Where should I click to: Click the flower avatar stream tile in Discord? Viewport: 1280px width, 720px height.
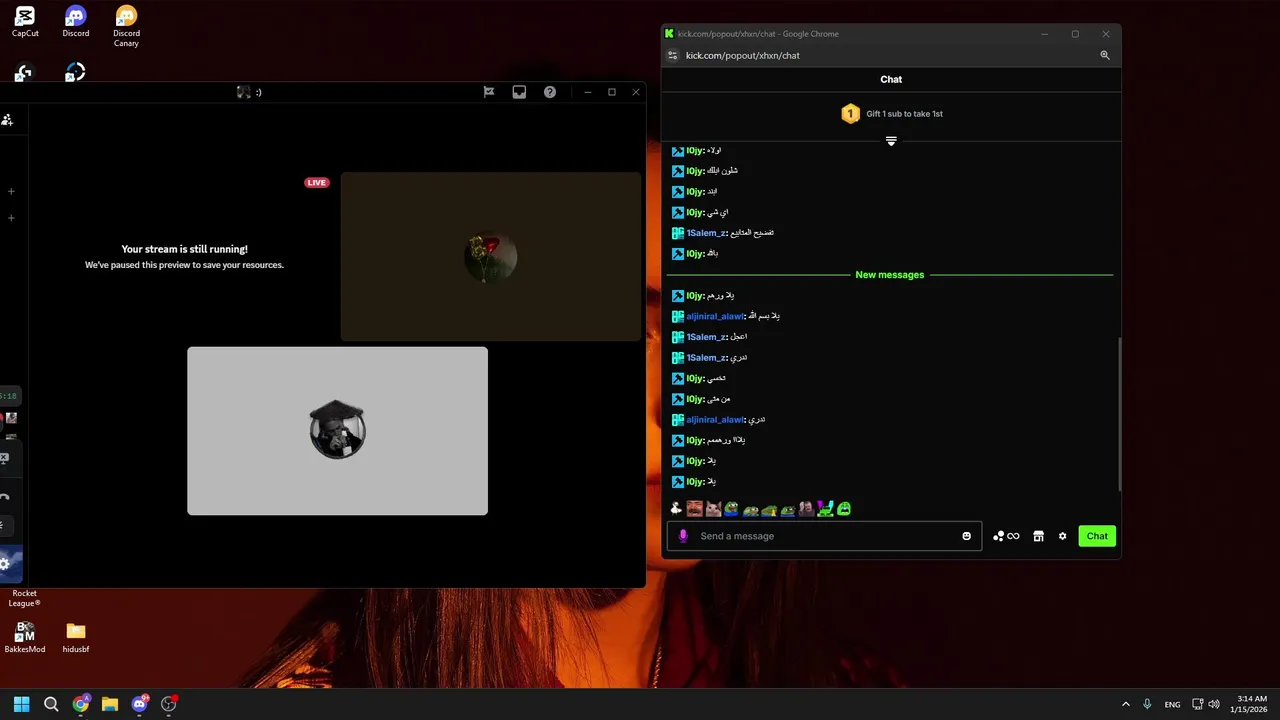[491, 257]
